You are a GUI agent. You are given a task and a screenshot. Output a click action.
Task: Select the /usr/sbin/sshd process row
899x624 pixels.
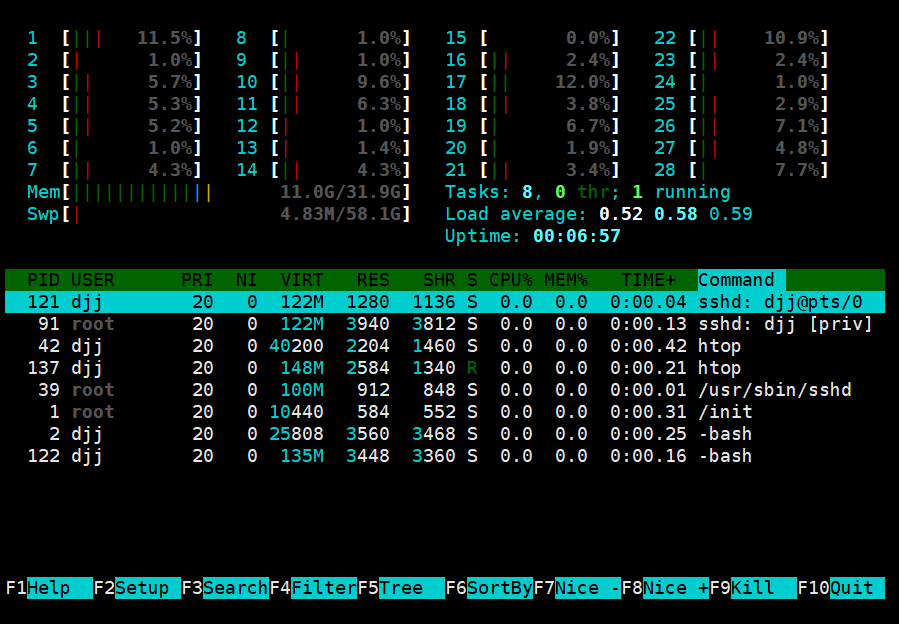click(445, 390)
